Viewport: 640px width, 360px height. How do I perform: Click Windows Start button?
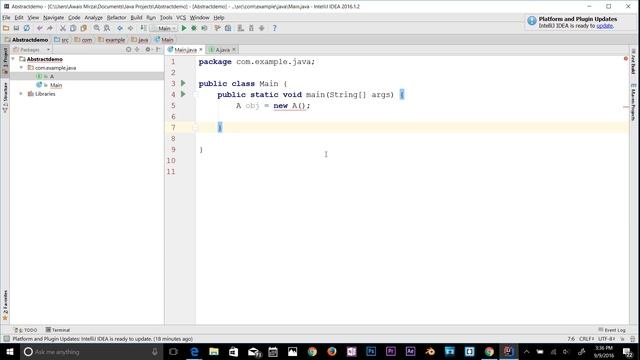pyautogui.click(x=9, y=351)
